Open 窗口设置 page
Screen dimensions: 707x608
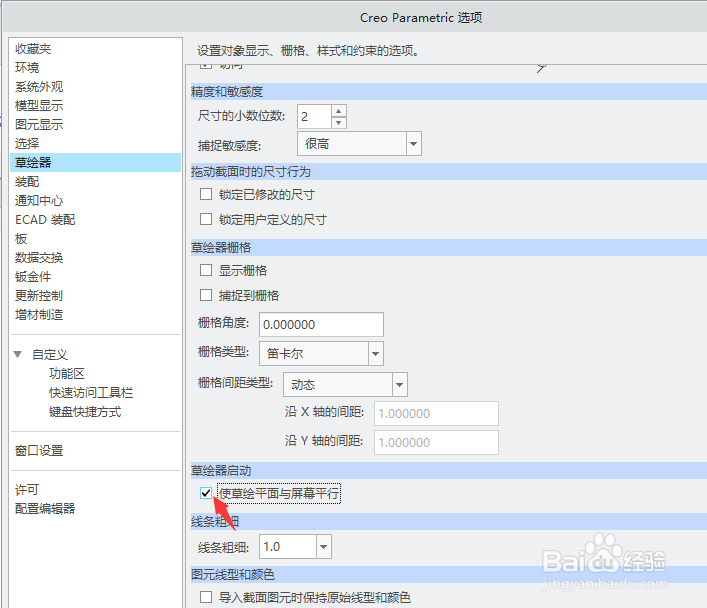(39, 451)
